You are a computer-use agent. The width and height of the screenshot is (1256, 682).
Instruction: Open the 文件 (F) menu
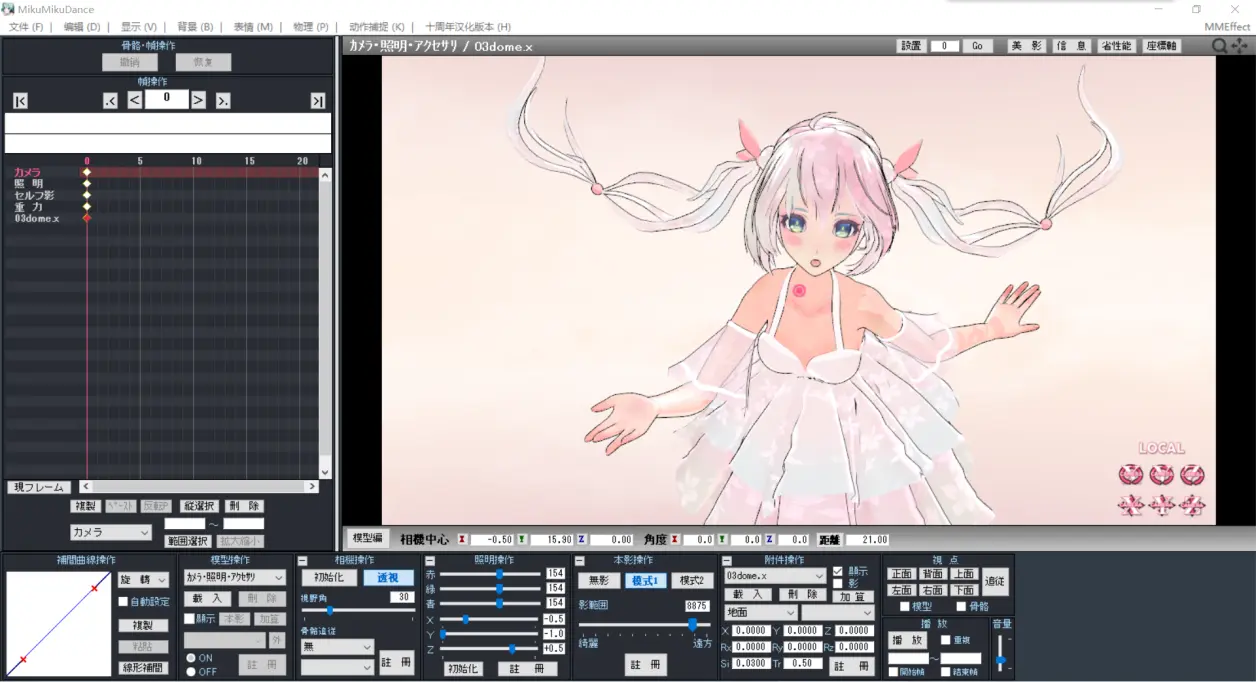(26, 27)
